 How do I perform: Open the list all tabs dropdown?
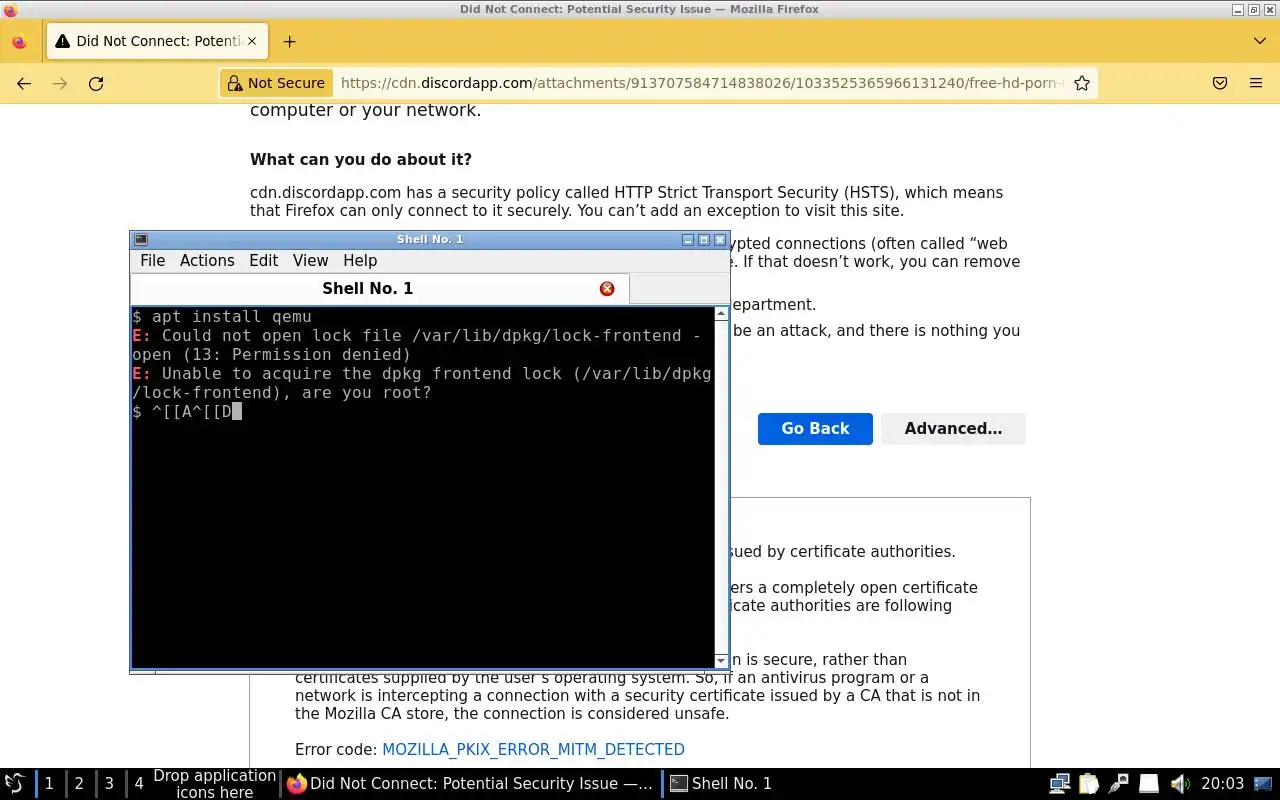(x=1259, y=41)
